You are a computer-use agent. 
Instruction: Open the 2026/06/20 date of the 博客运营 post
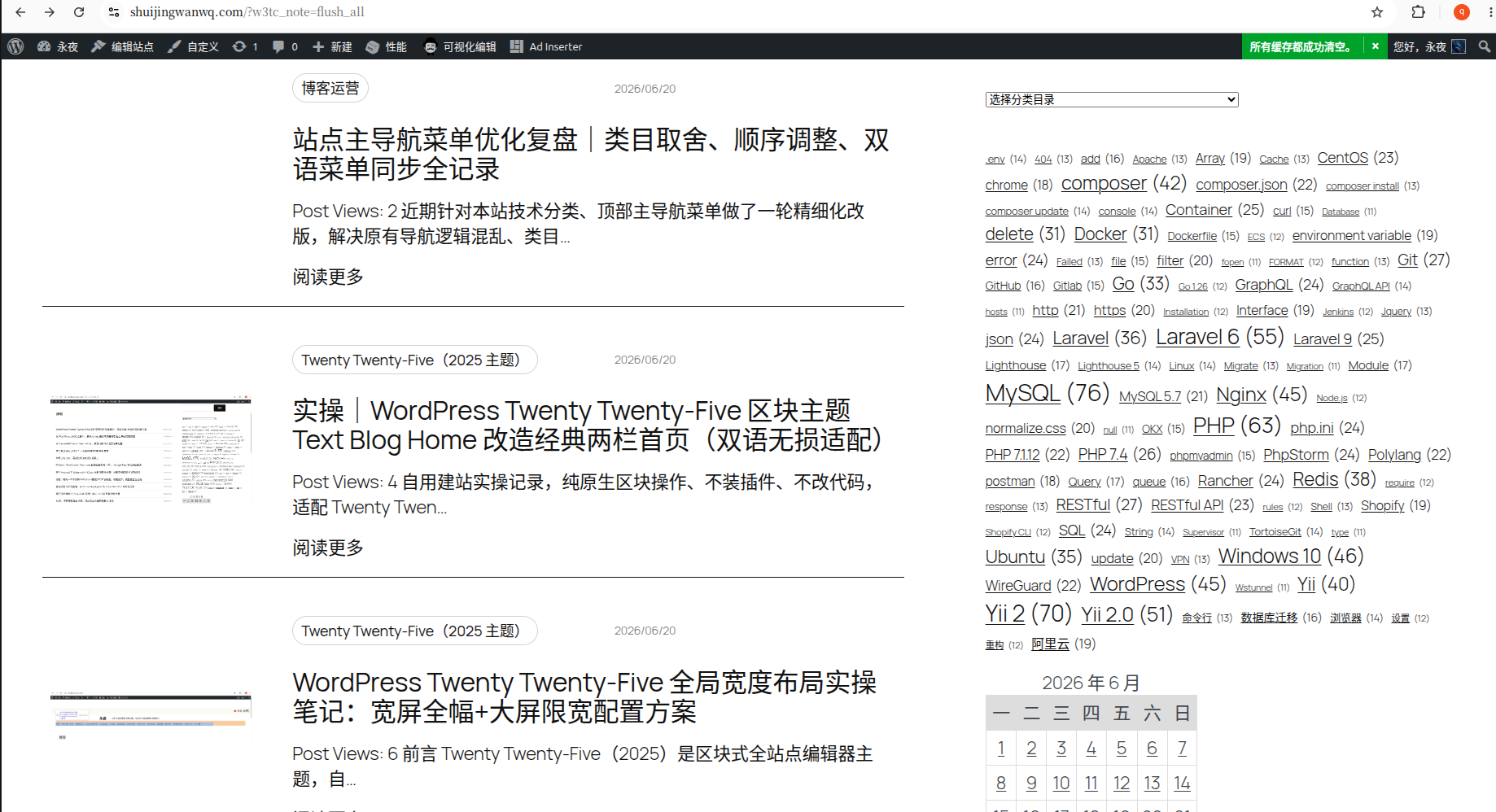pyautogui.click(x=645, y=89)
